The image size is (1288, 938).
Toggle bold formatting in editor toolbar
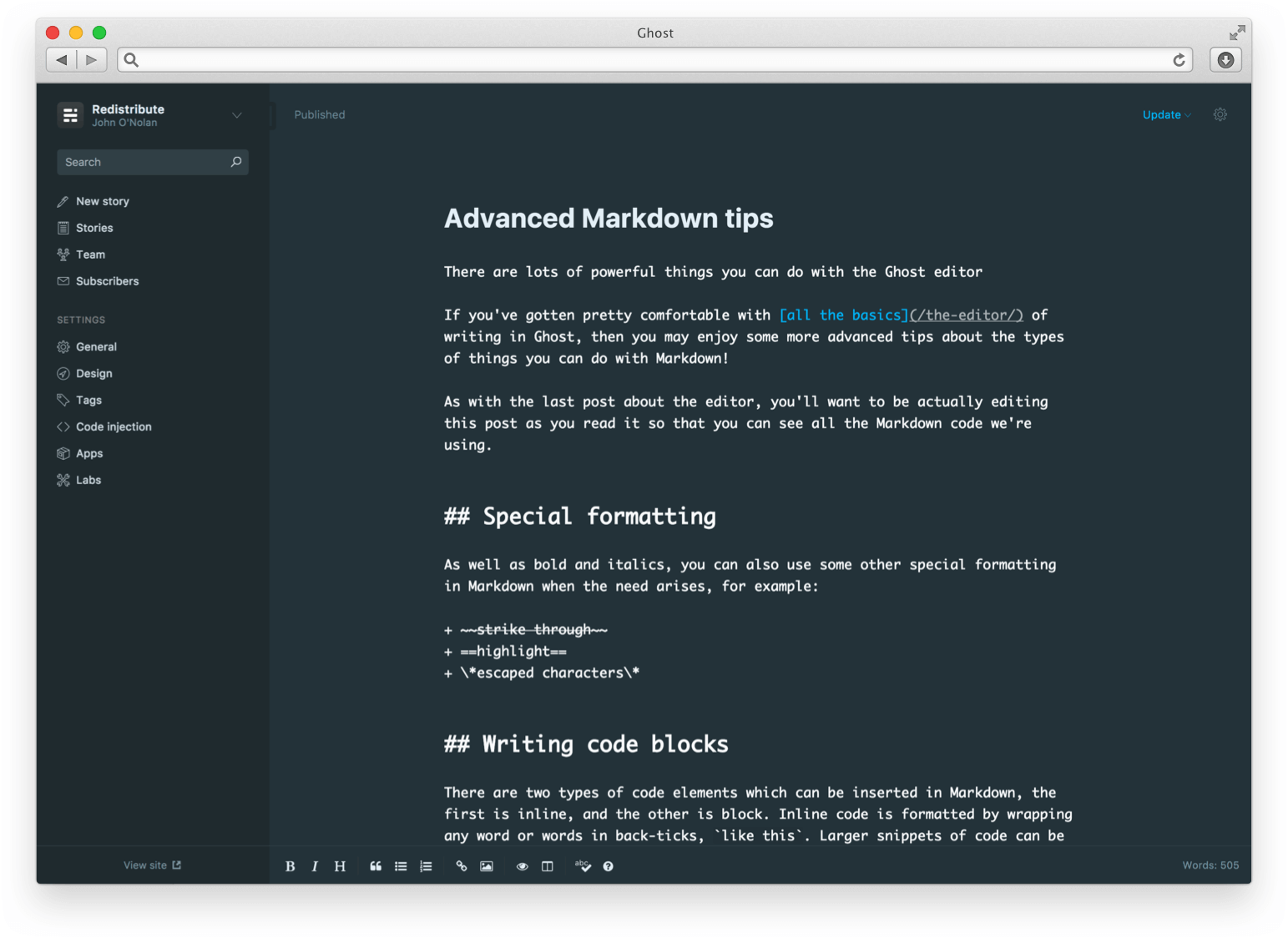(290, 866)
